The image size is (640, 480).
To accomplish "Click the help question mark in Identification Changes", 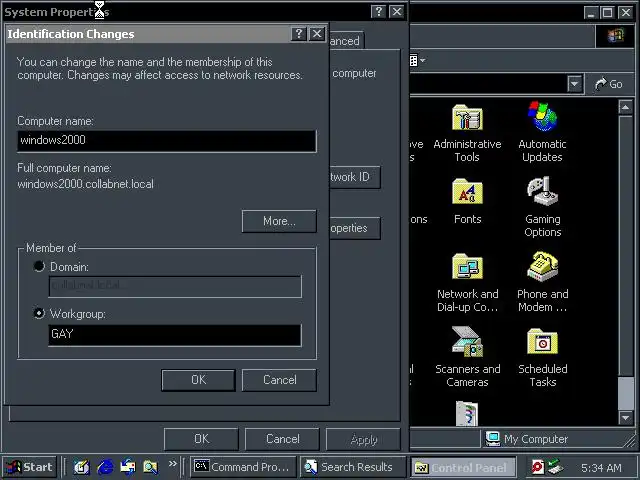I will pyautogui.click(x=299, y=34).
